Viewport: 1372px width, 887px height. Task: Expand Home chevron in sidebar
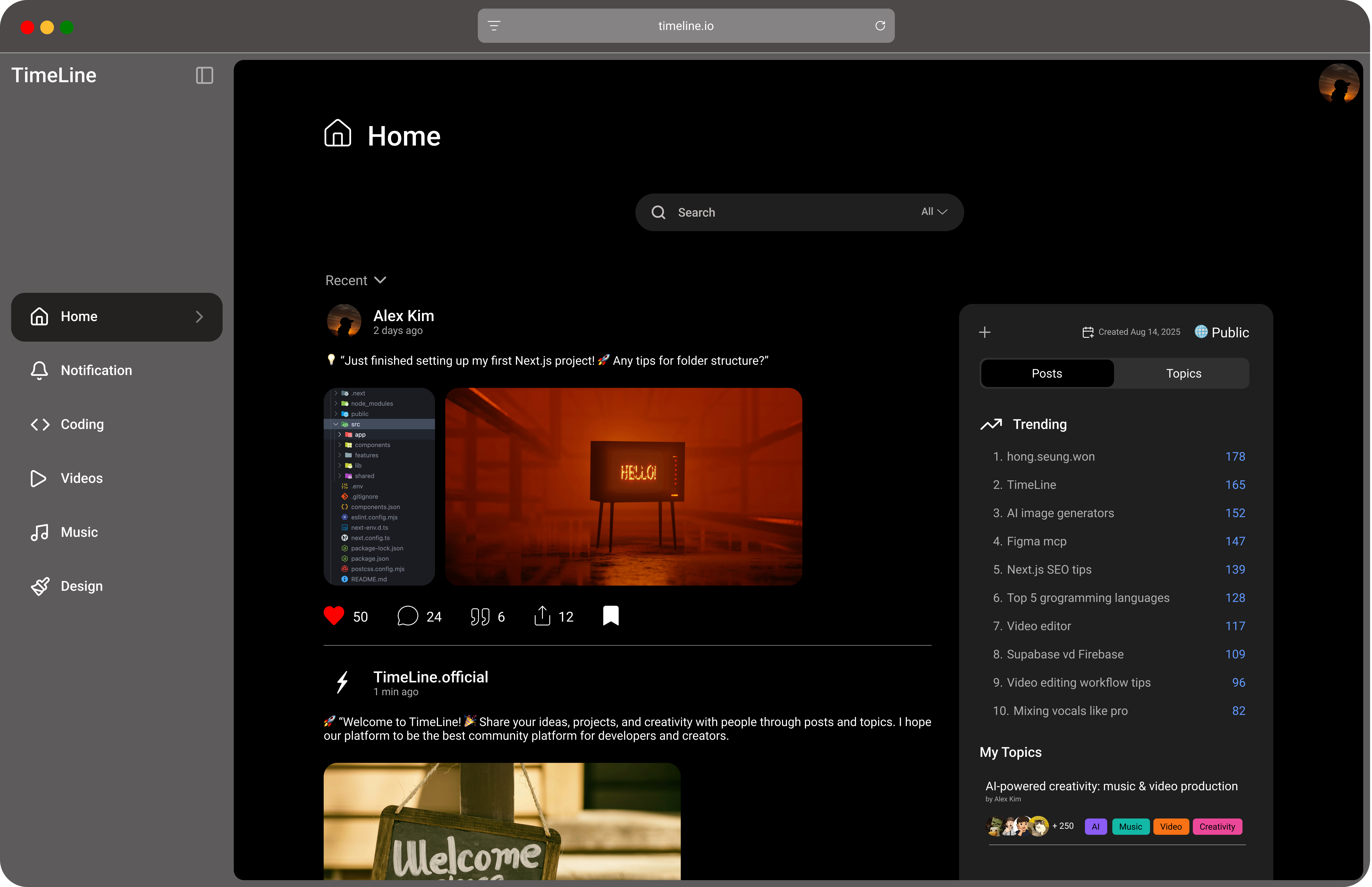coord(199,317)
